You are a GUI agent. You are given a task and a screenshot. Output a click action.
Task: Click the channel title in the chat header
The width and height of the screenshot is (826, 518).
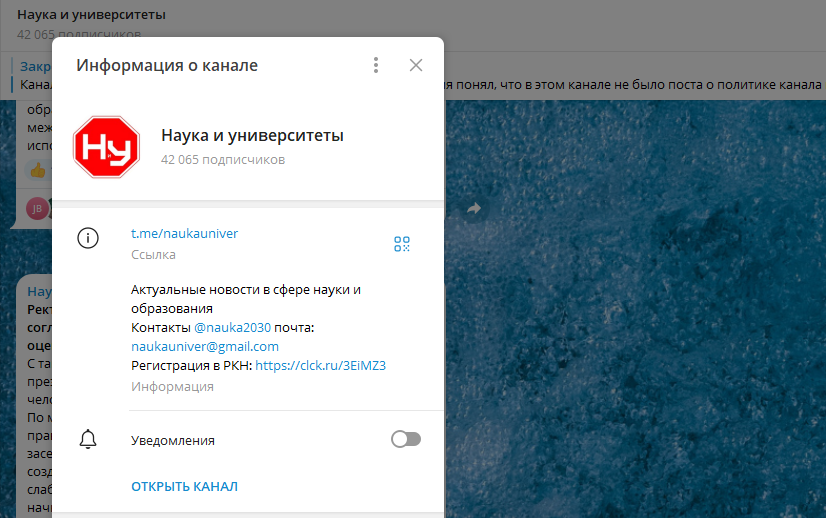91,15
